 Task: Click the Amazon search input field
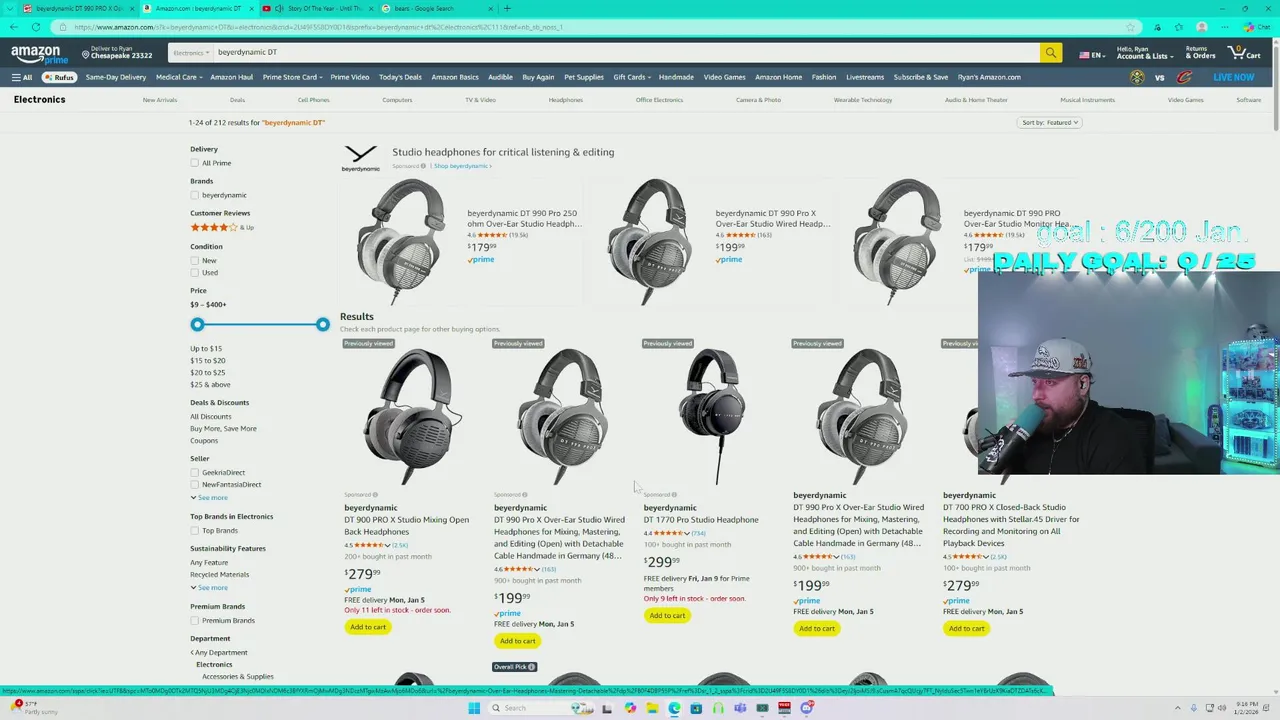click(626, 52)
